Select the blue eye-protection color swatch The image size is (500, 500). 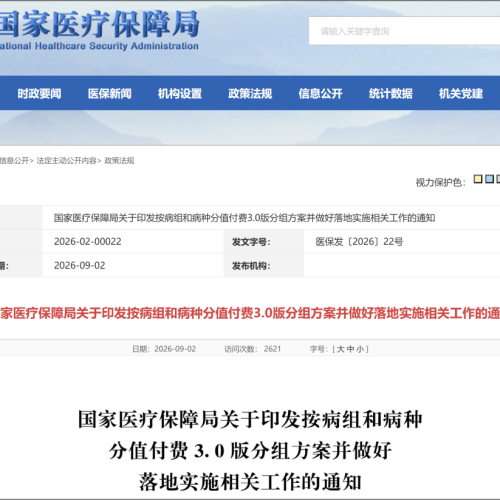point(489,179)
